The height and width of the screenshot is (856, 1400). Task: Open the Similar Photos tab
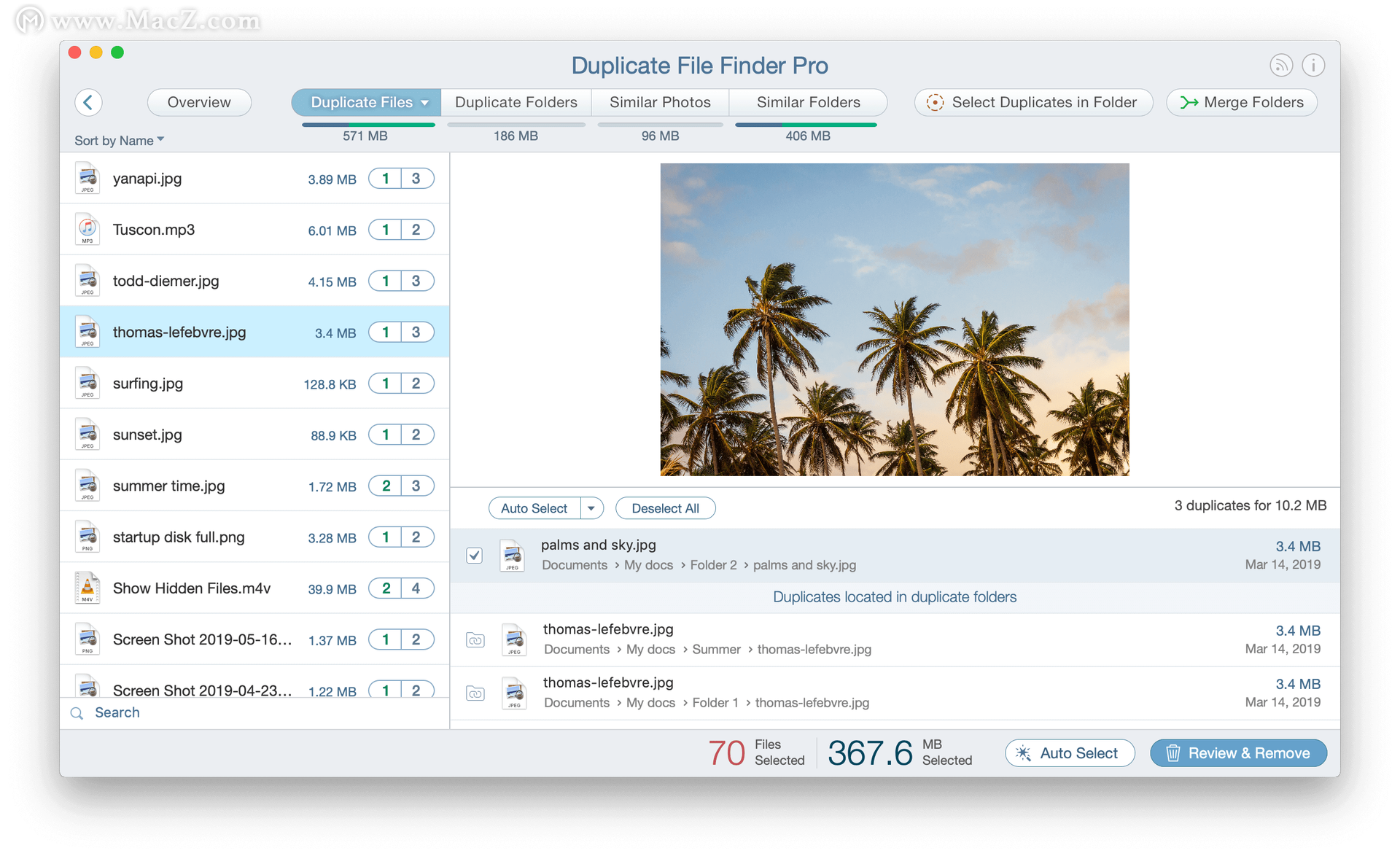point(660,102)
